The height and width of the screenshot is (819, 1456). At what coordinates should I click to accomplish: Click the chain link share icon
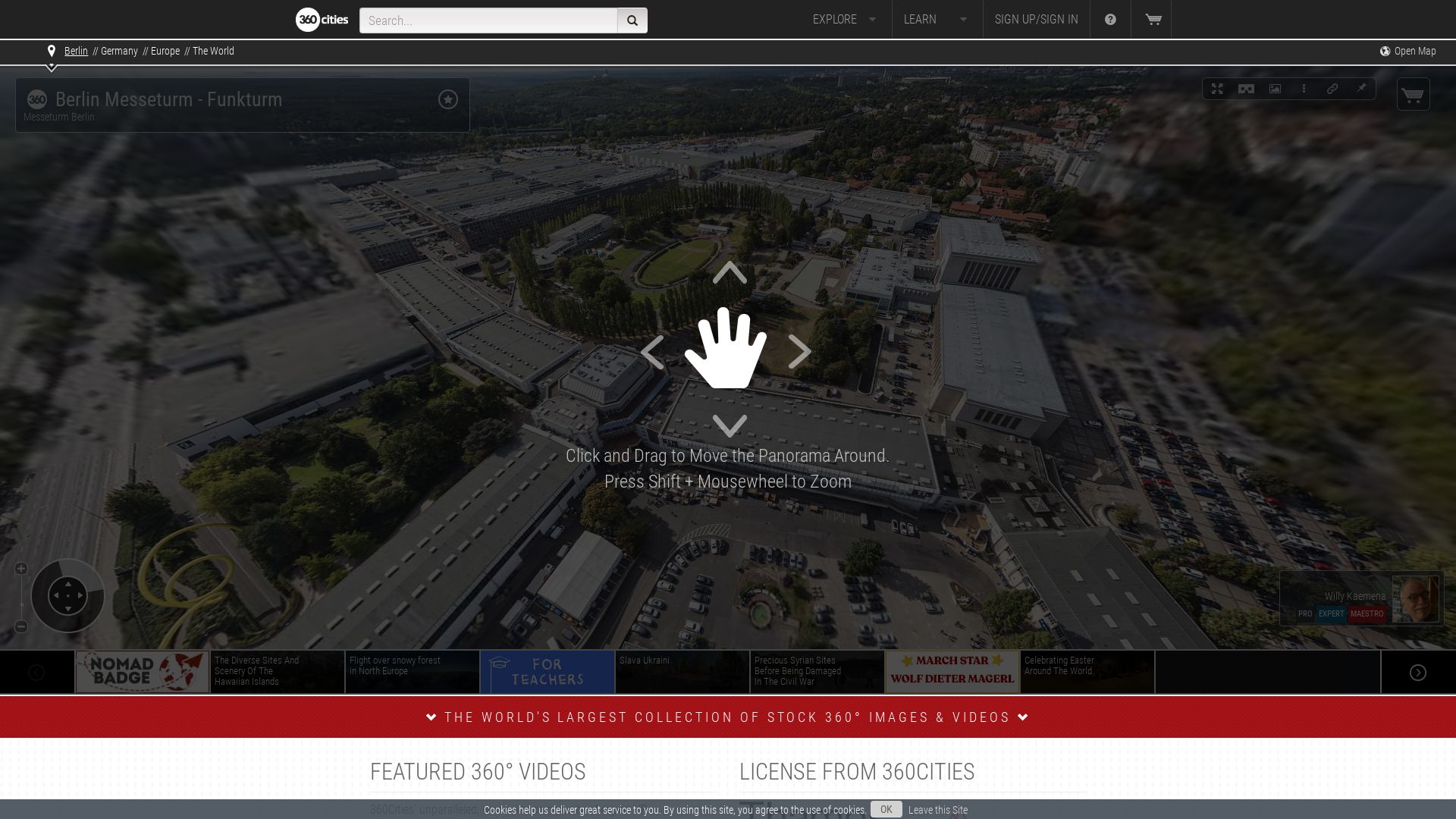[1332, 89]
